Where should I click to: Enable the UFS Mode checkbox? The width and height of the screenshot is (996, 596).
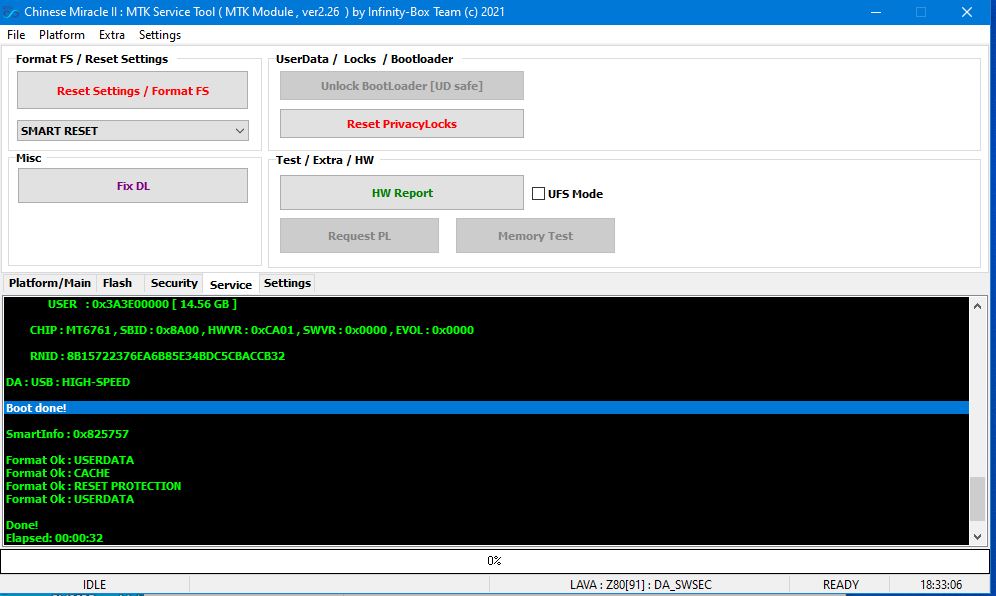(x=538, y=194)
